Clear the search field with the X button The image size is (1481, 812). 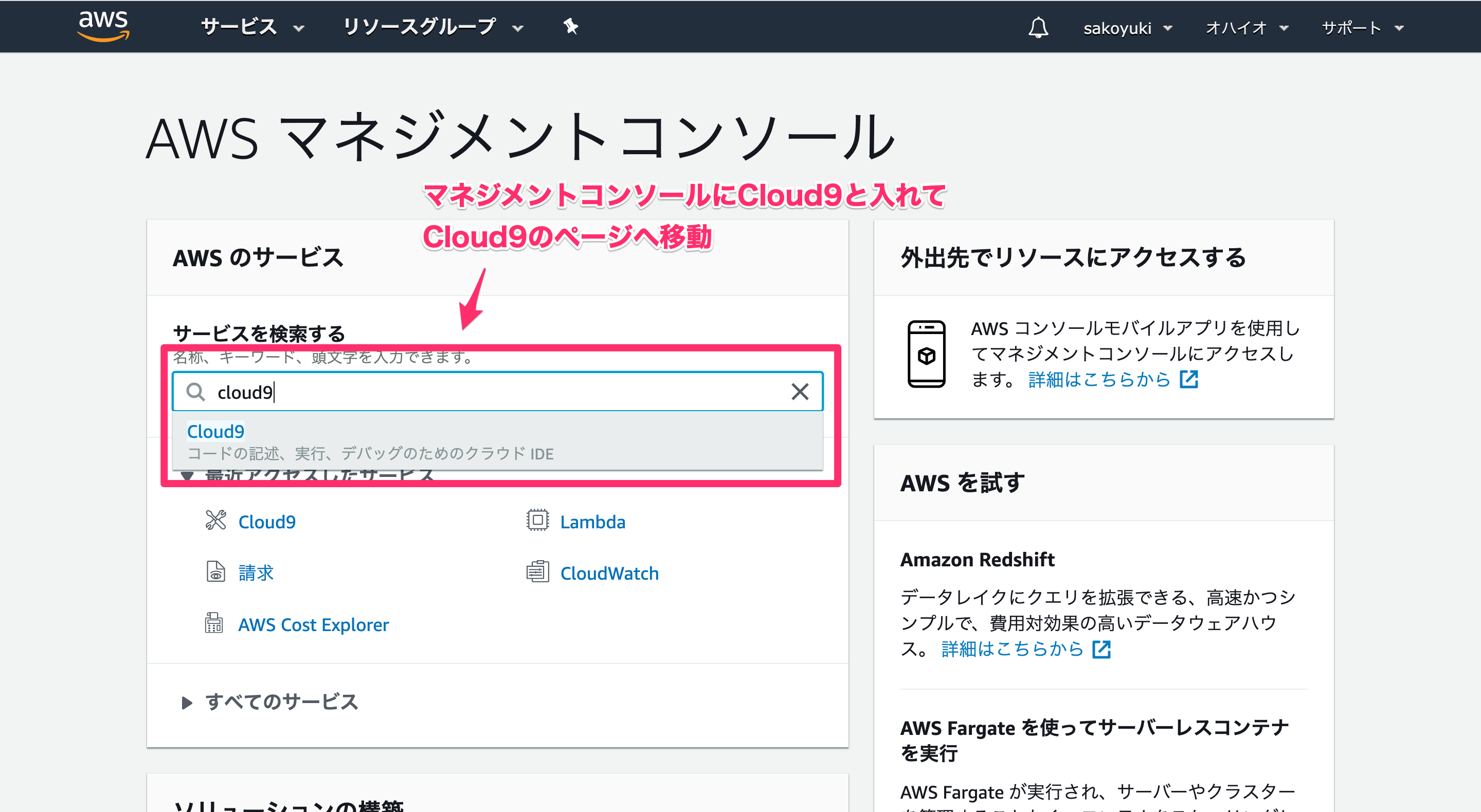800,392
